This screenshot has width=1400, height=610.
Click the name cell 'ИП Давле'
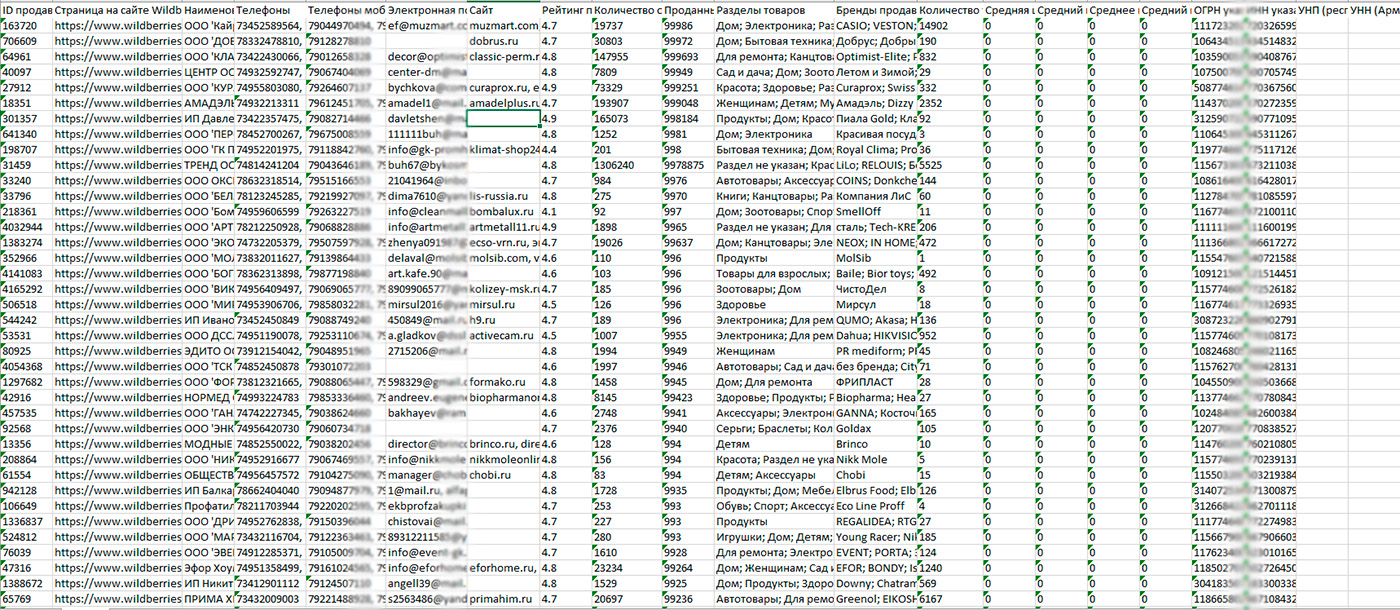(x=208, y=118)
